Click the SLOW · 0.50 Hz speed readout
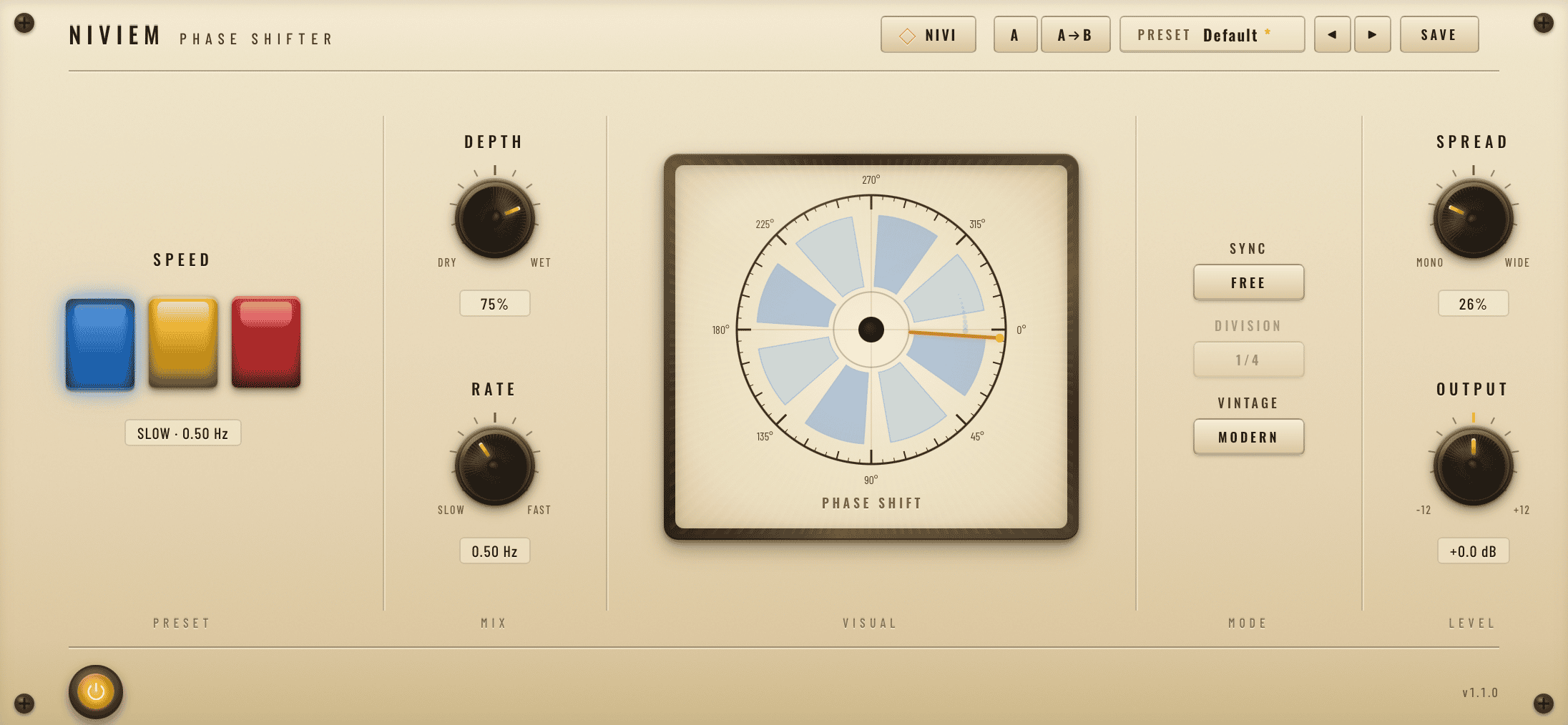Screen dimensions: 1568x725 (183, 433)
